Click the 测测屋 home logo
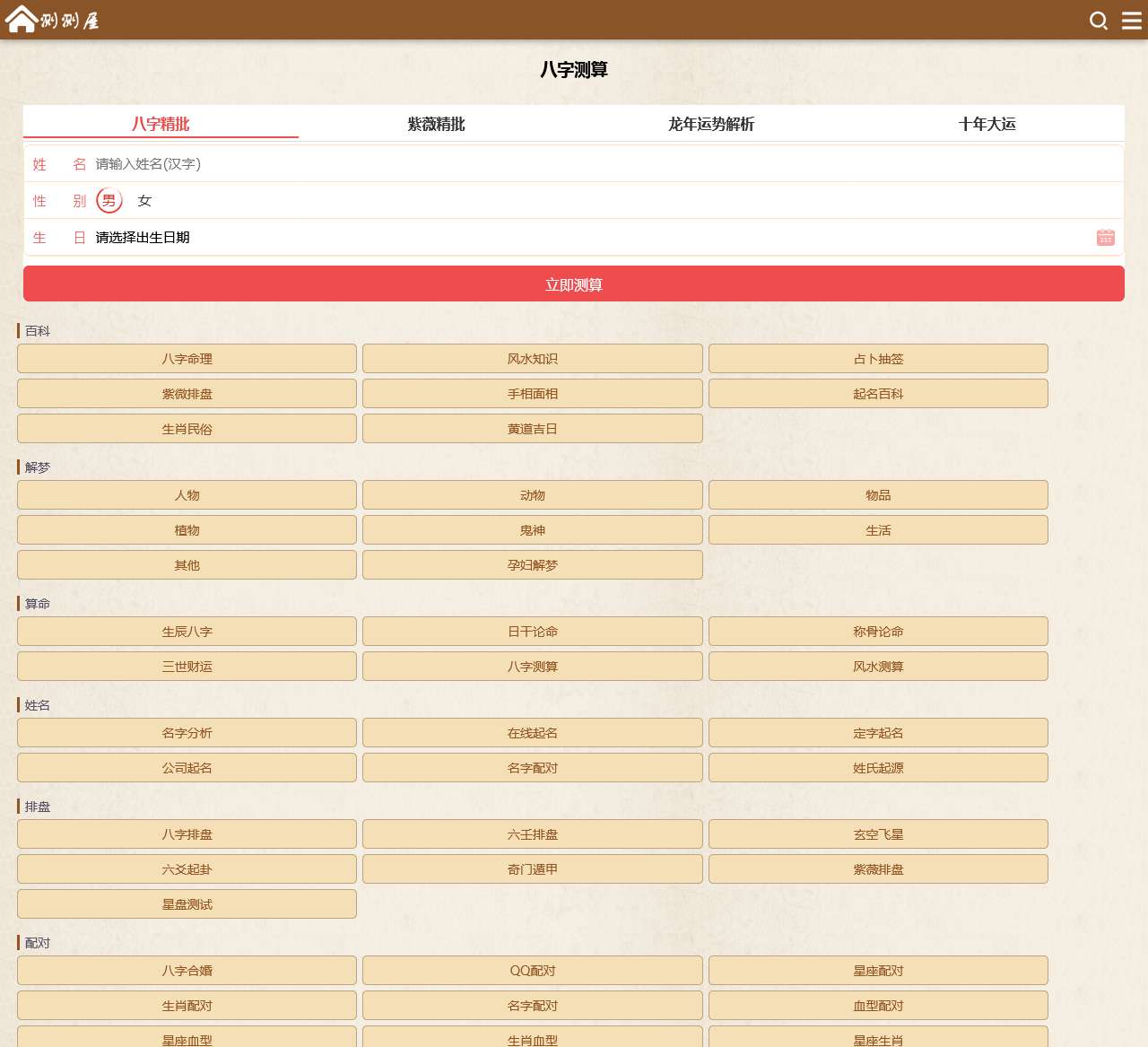Image resolution: width=1148 pixels, height=1047 pixels. tap(52, 19)
